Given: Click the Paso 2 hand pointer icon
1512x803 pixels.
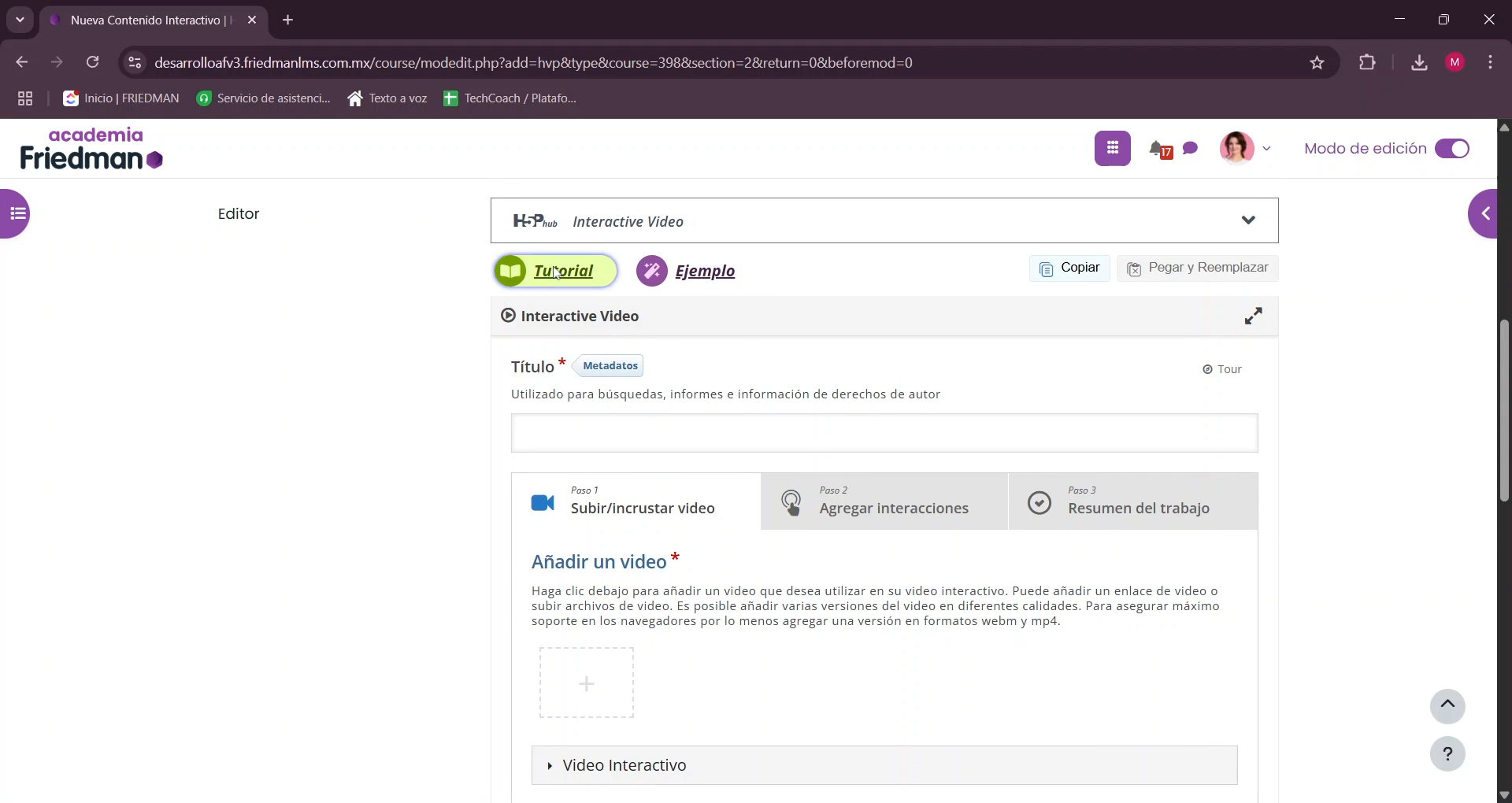Looking at the screenshot, I should [x=791, y=503].
